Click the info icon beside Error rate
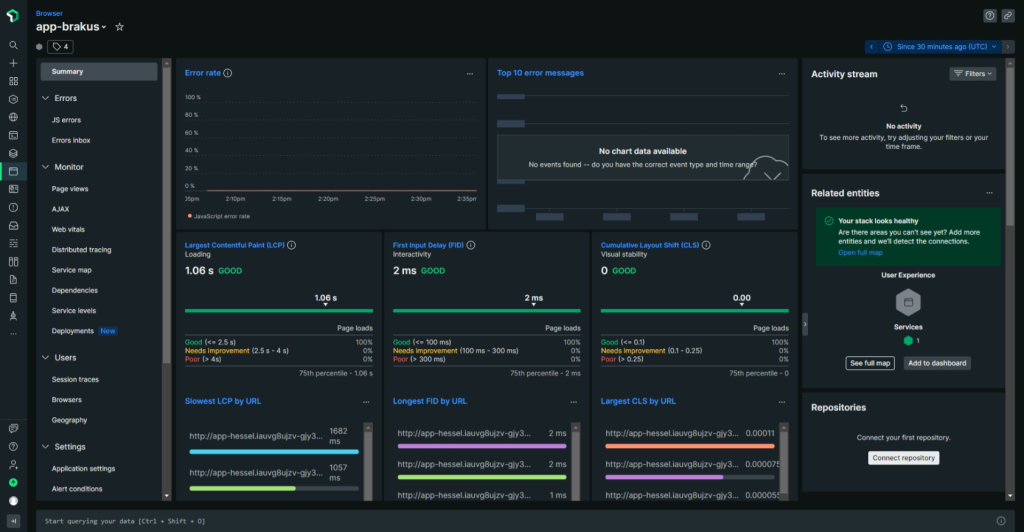Screen dimensions: 1024x532 pyautogui.click(x=228, y=73)
